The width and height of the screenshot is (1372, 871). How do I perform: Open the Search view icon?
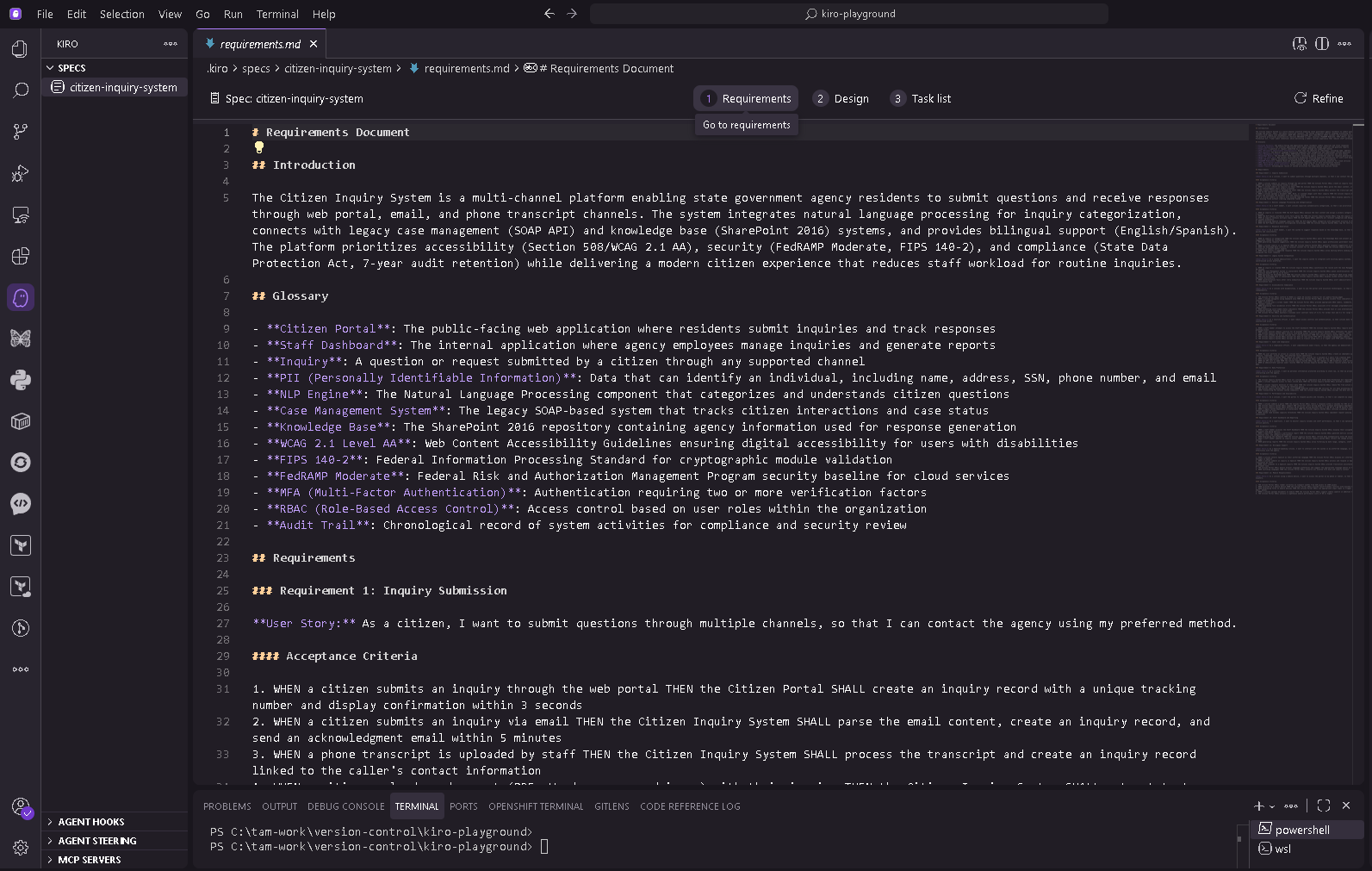[20, 90]
